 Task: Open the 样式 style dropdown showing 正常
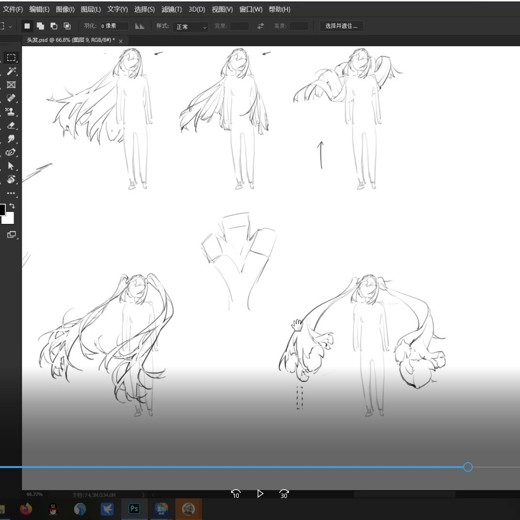pyautogui.click(x=191, y=26)
